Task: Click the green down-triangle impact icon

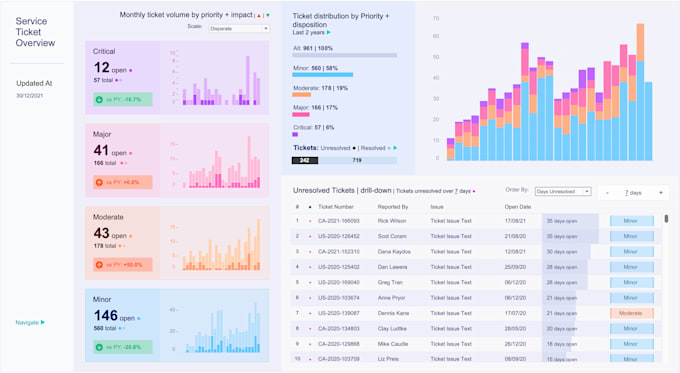Action: [x=268, y=15]
